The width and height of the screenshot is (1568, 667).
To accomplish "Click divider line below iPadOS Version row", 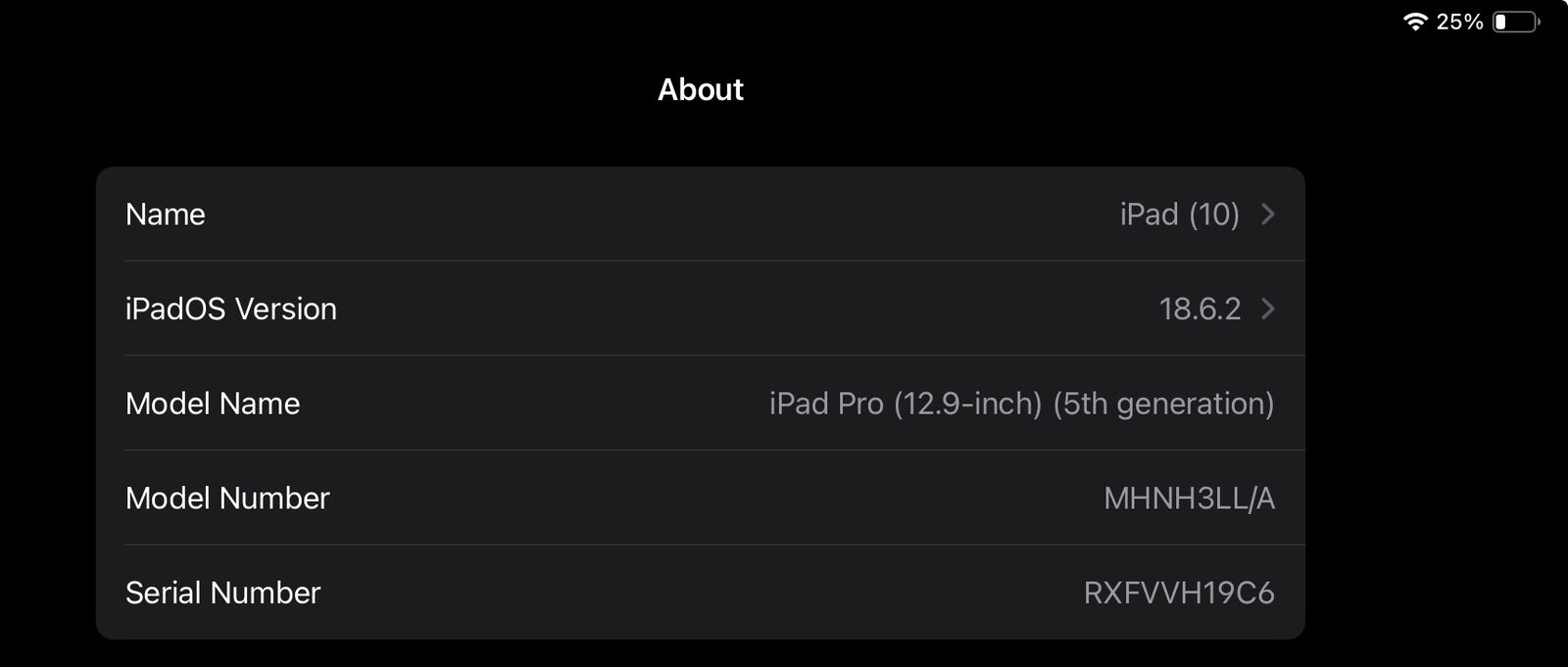I will click(714, 356).
